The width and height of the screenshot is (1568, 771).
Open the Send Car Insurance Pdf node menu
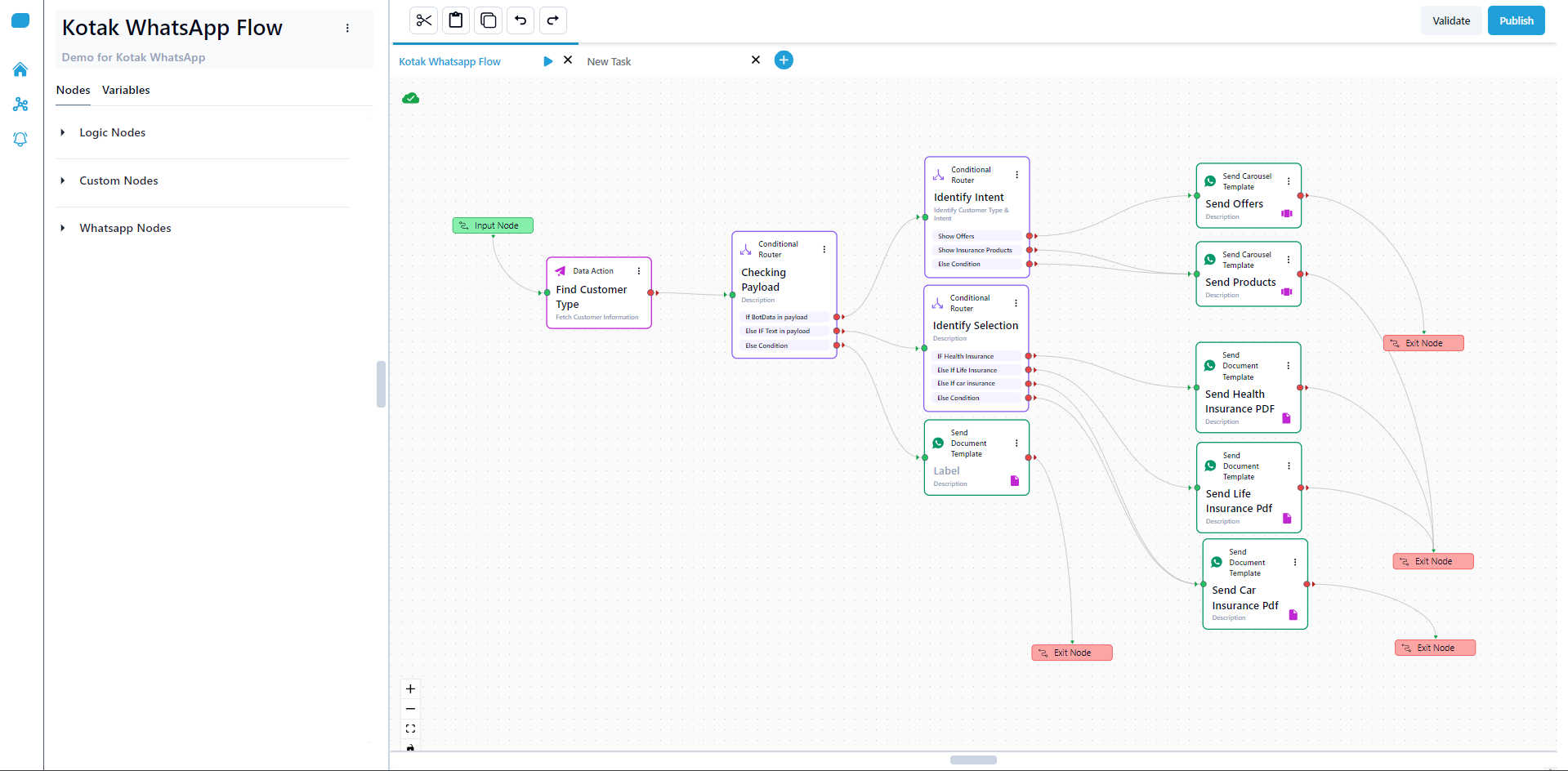(x=1296, y=563)
